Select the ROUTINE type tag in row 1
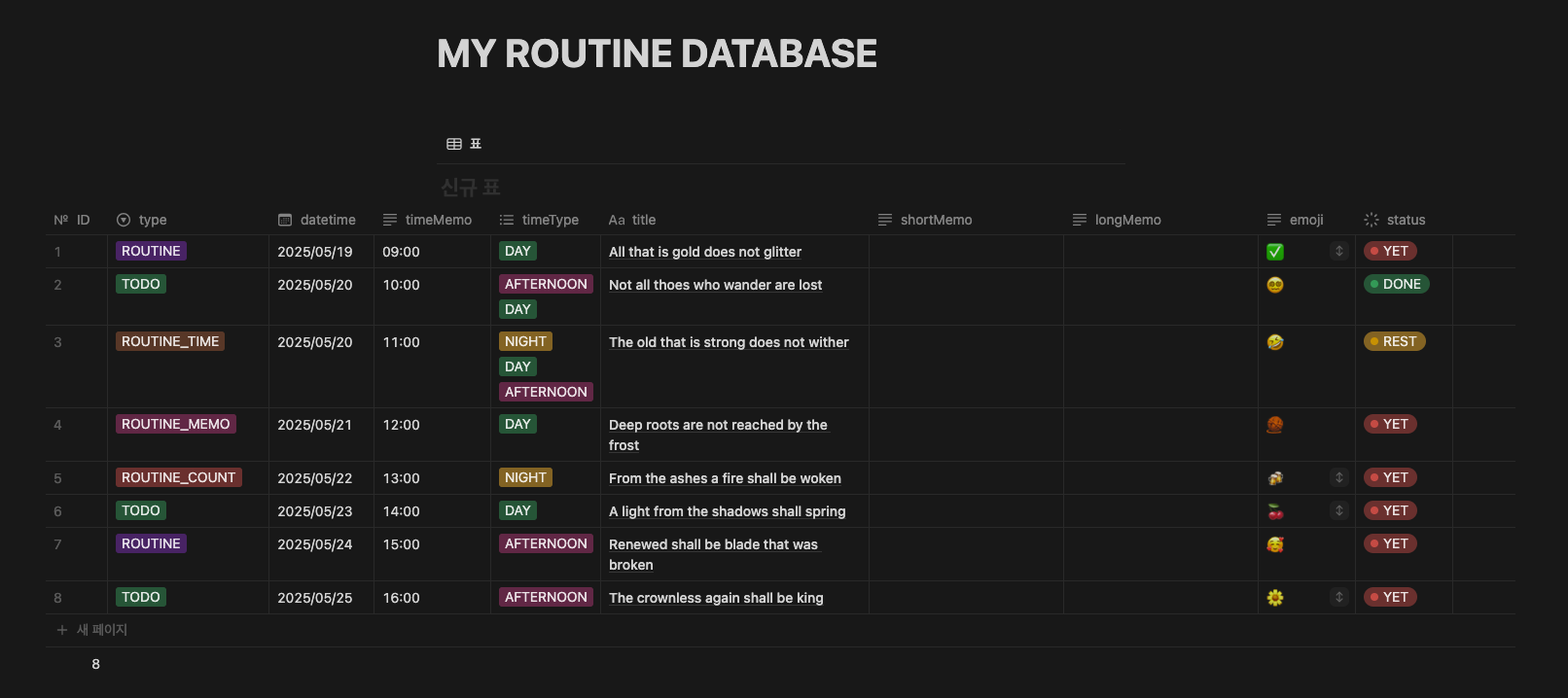The width and height of the screenshot is (1568, 698). (x=151, y=251)
